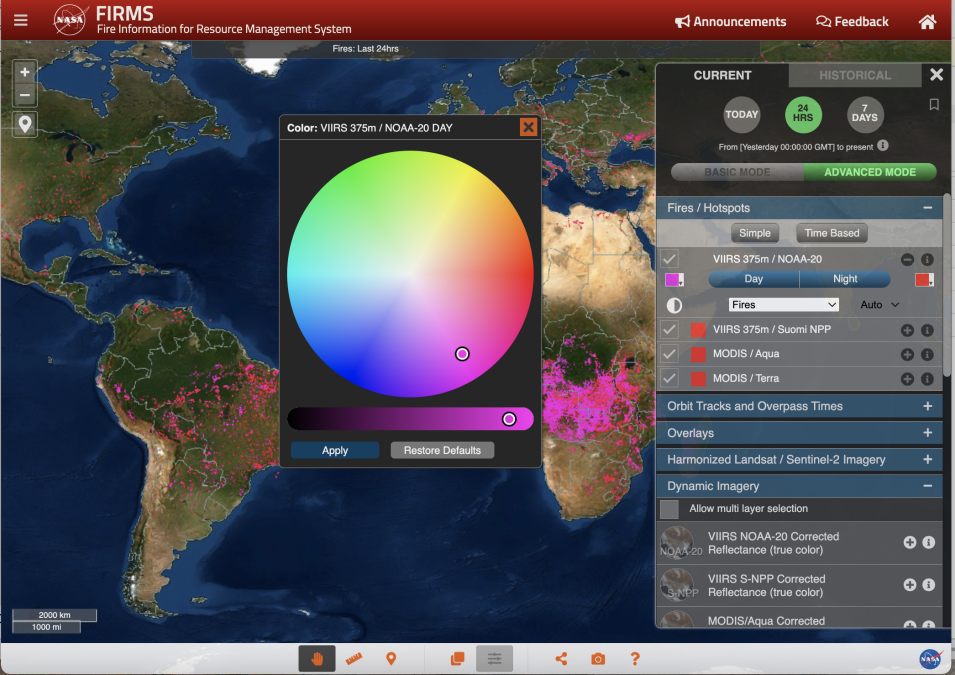Open the hamburger main menu
This screenshot has width=955, height=675.
click(21, 20)
